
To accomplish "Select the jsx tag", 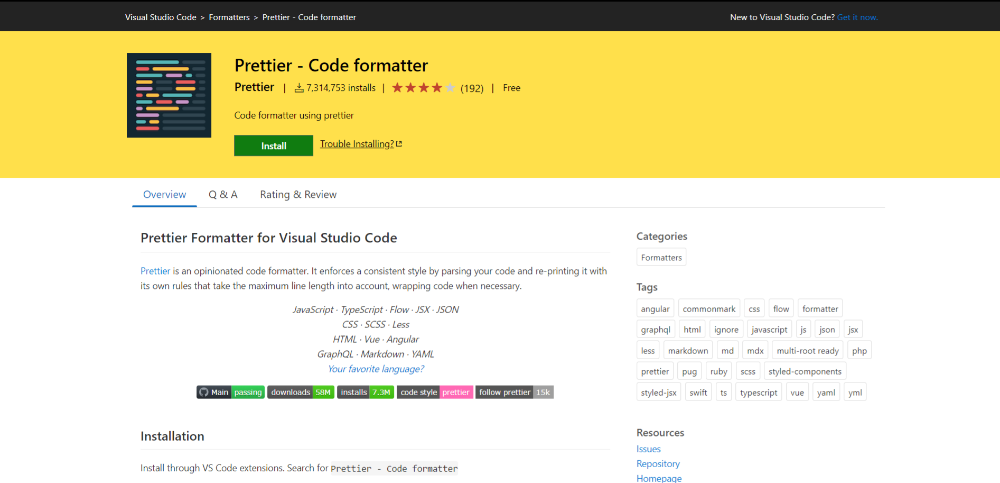I will 853,330.
